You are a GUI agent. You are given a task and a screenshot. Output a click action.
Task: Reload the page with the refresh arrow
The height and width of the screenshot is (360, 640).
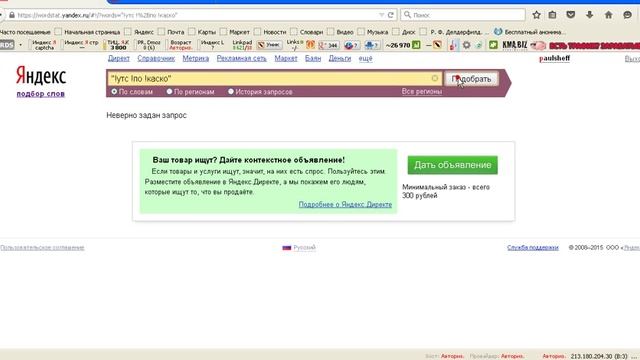point(391,15)
